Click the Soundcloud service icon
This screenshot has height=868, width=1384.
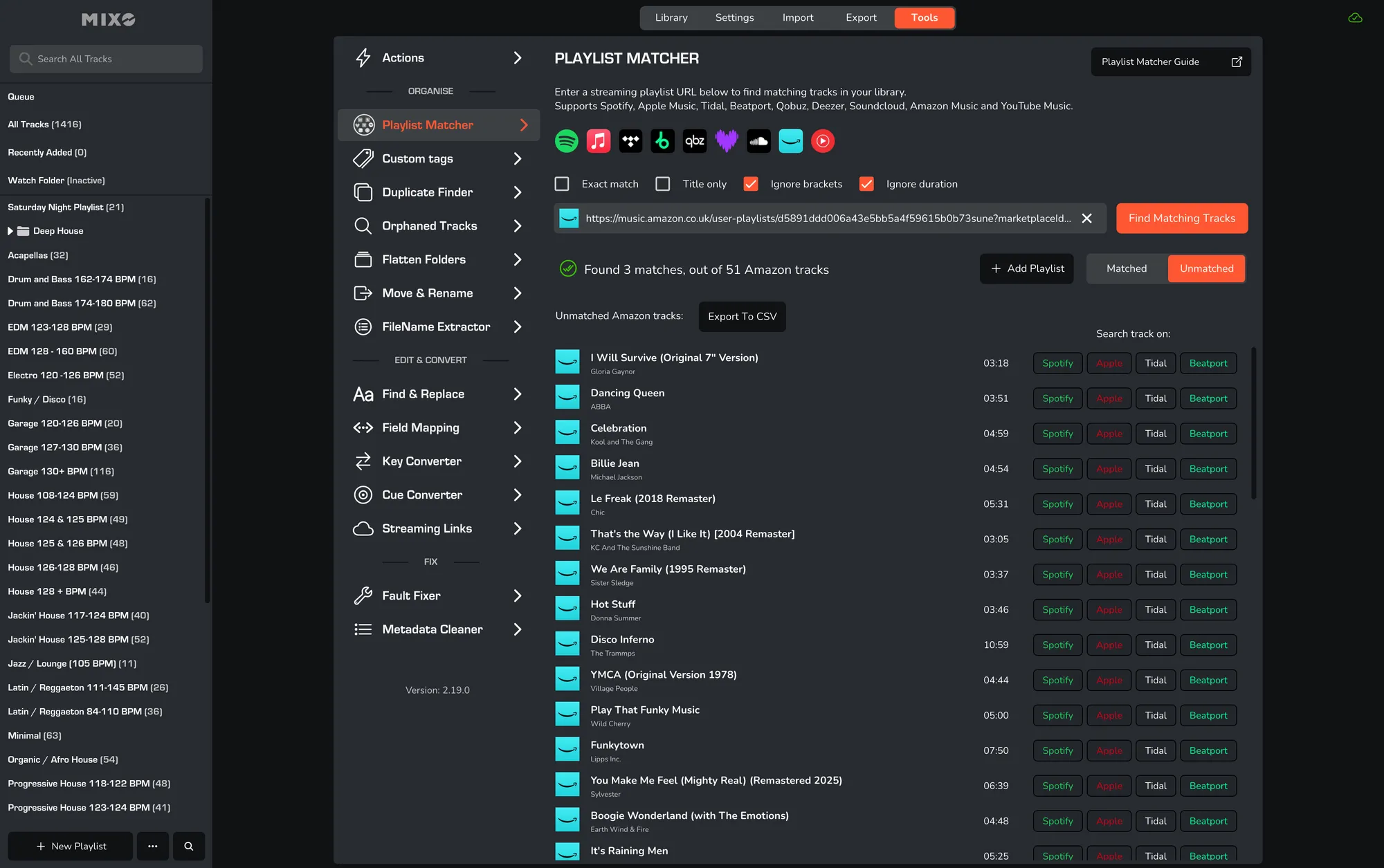pyautogui.click(x=758, y=141)
